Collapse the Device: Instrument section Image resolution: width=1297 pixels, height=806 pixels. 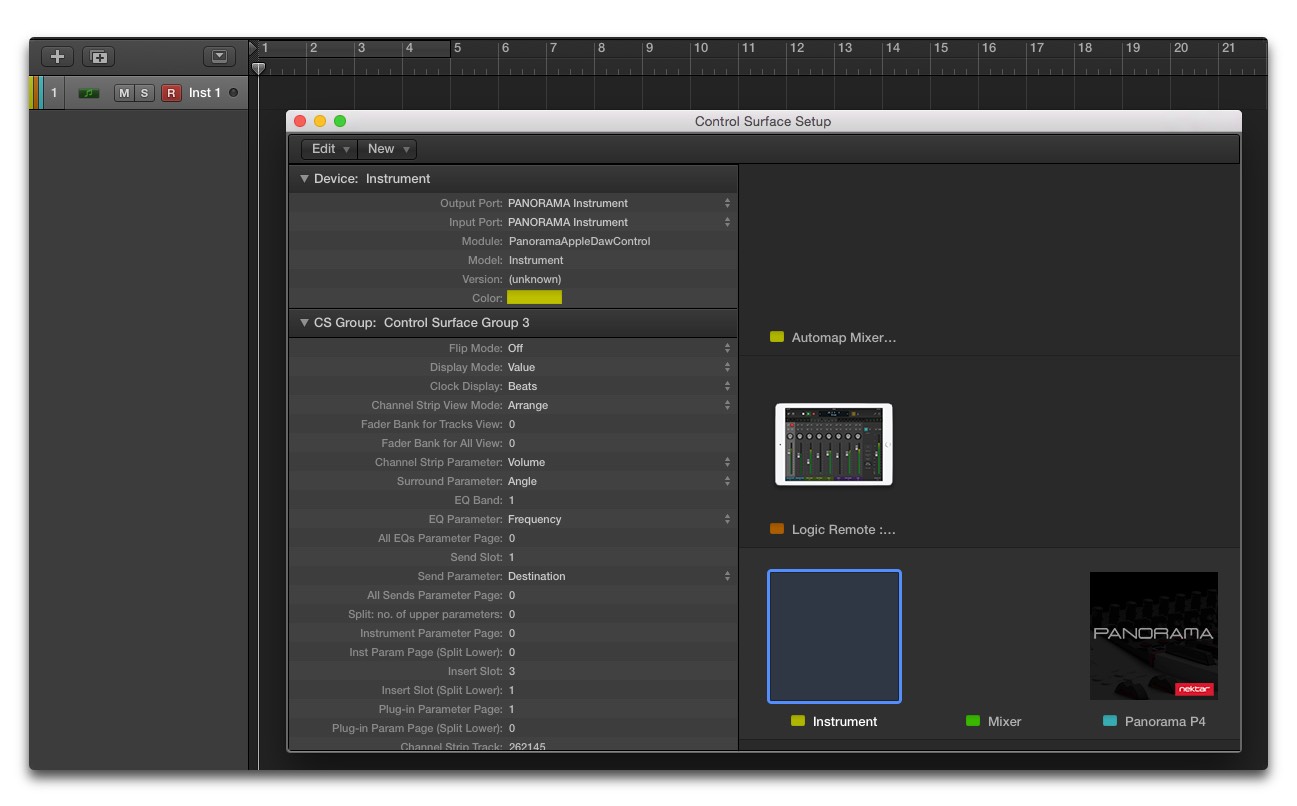tap(304, 179)
